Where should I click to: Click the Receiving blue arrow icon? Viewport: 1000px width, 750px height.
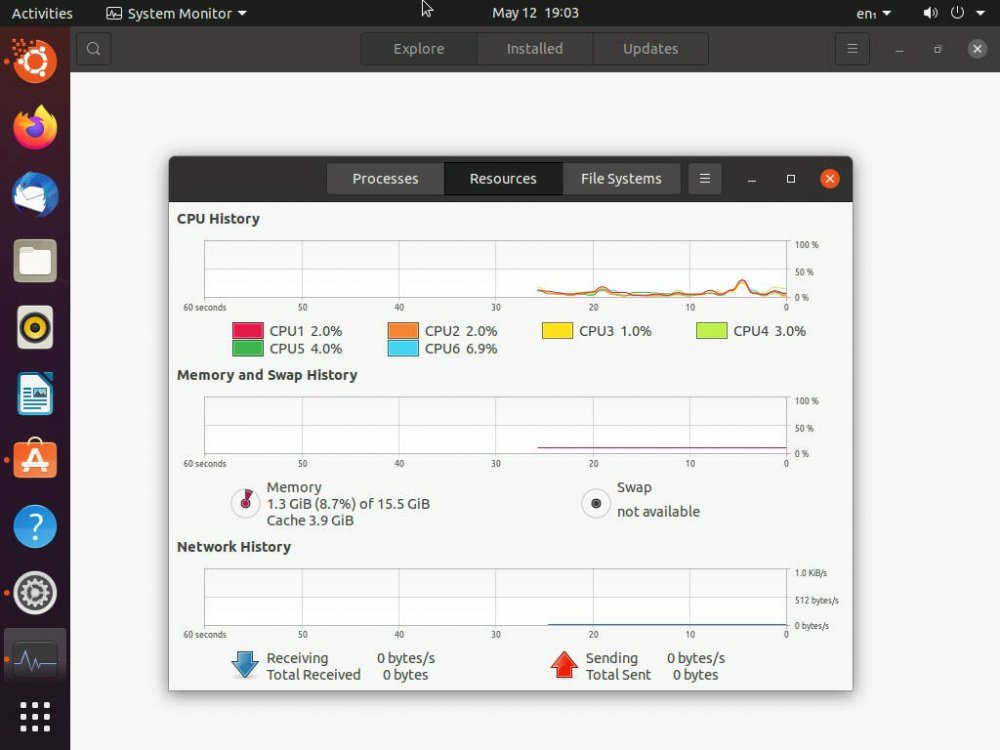pyautogui.click(x=245, y=665)
